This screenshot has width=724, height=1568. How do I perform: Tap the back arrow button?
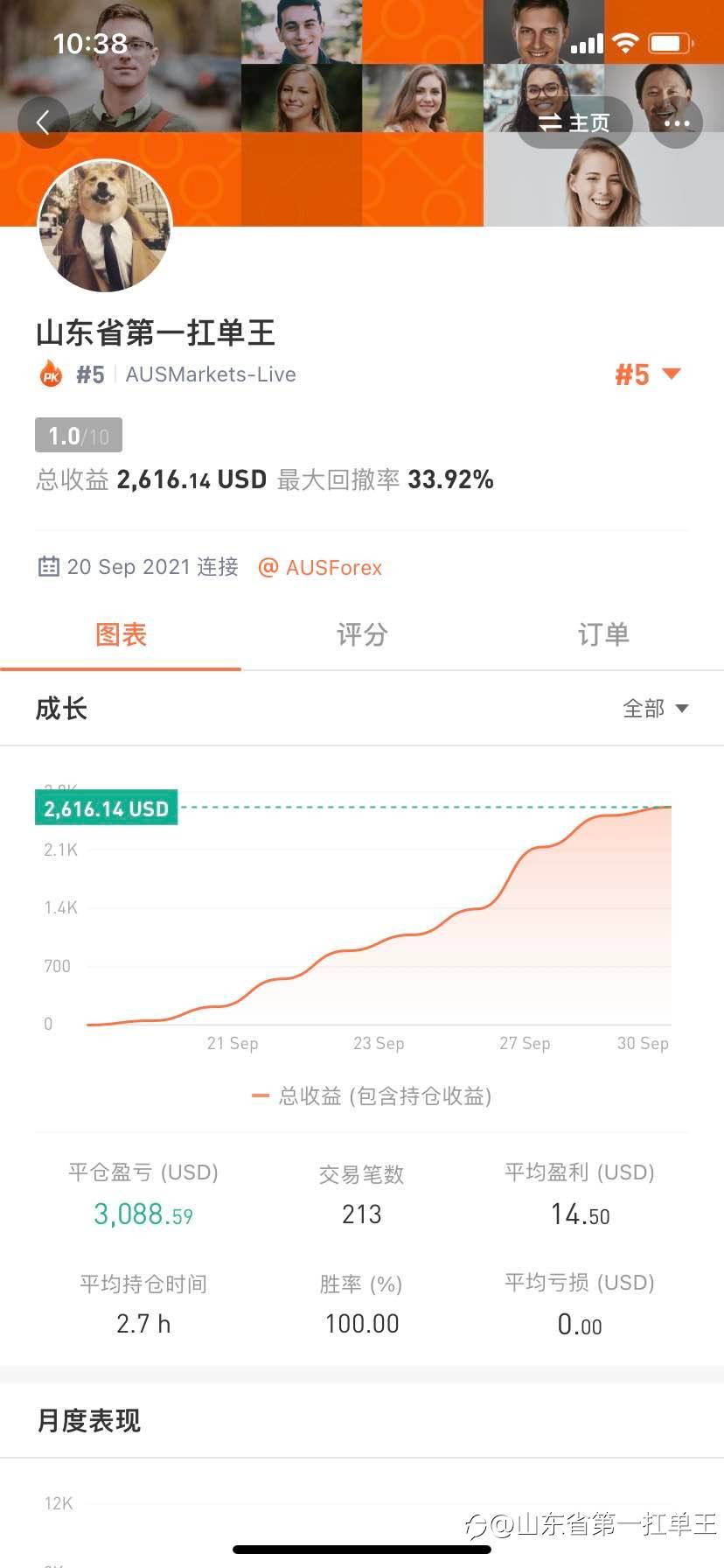43,122
